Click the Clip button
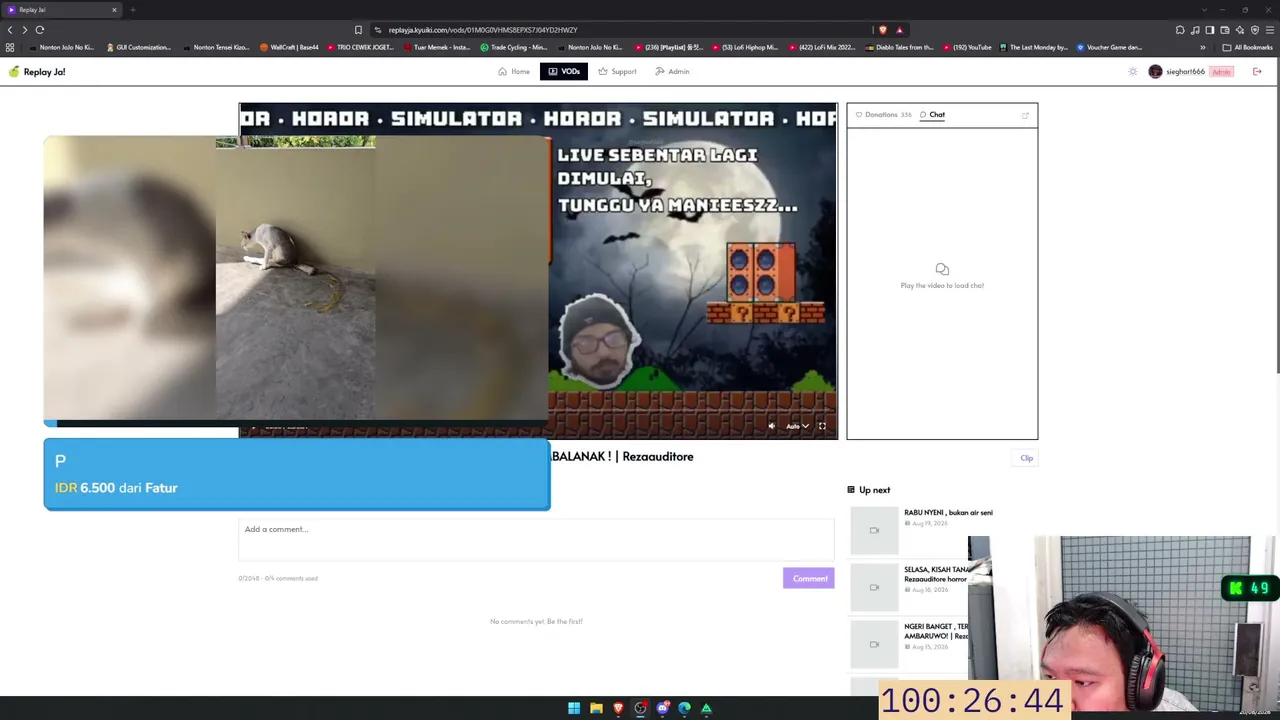Image resolution: width=1280 pixels, height=720 pixels. [x=1027, y=458]
